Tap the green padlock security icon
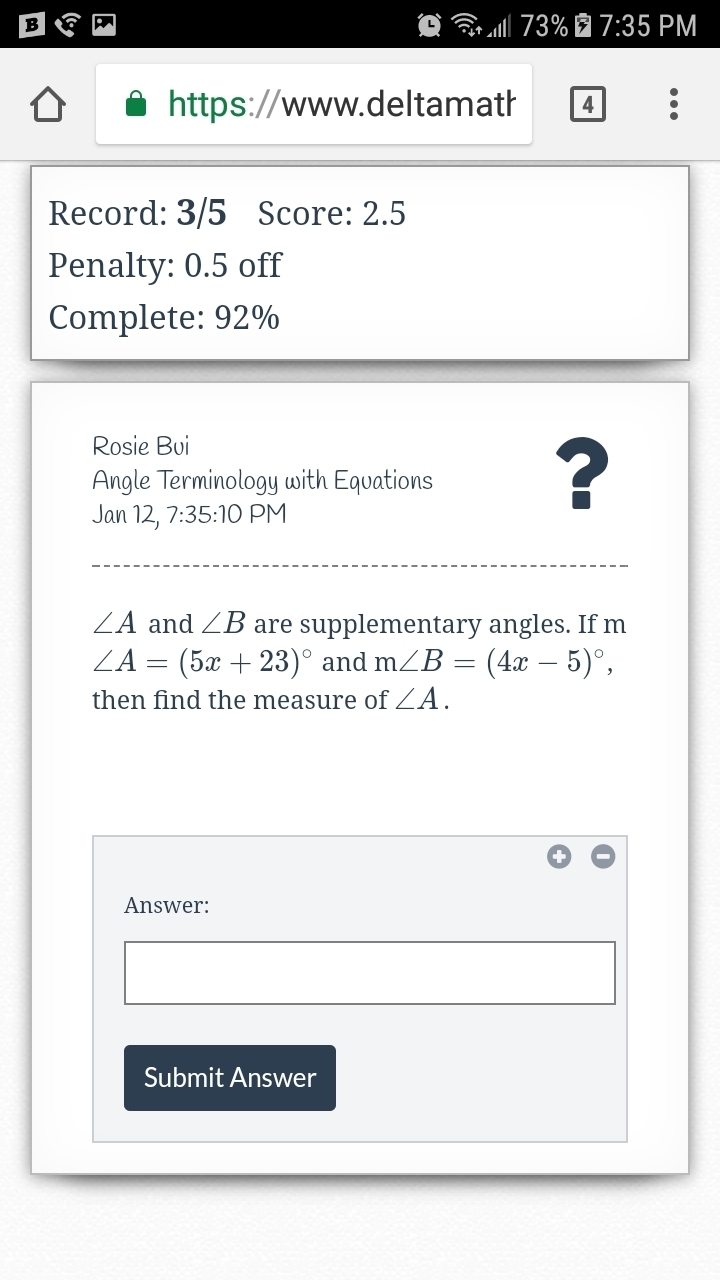 point(137,104)
